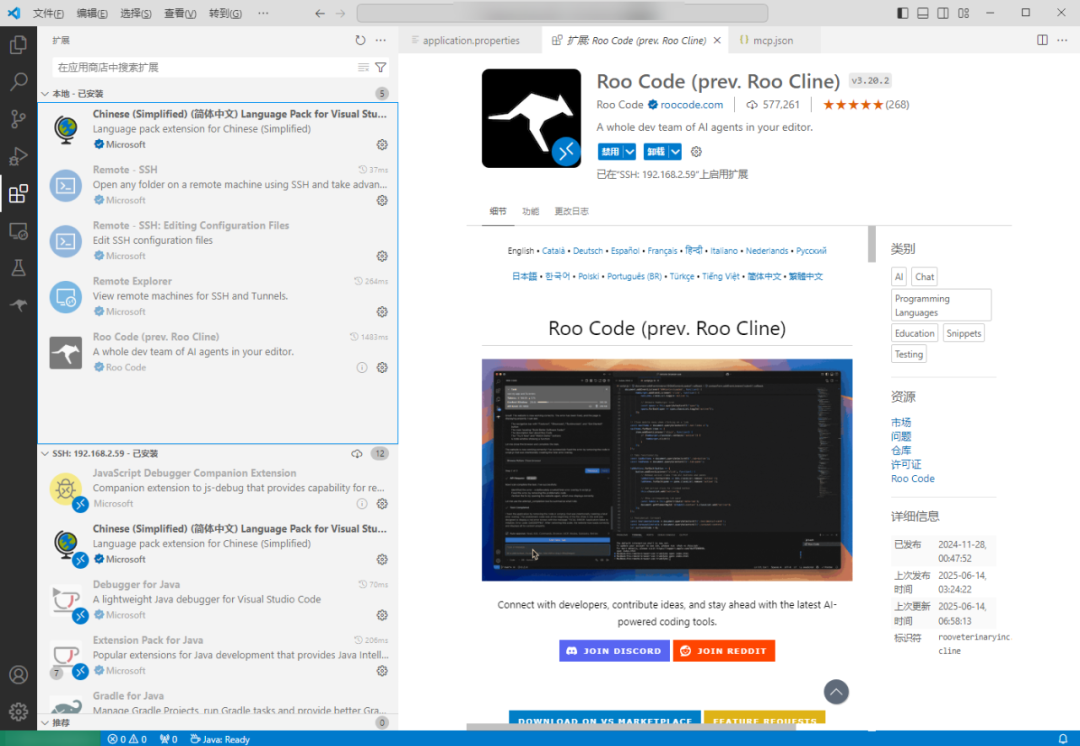The height and width of the screenshot is (746, 1080).
Task: Toggle secondary sidebar layout button
Action: [x=943, y=13]
